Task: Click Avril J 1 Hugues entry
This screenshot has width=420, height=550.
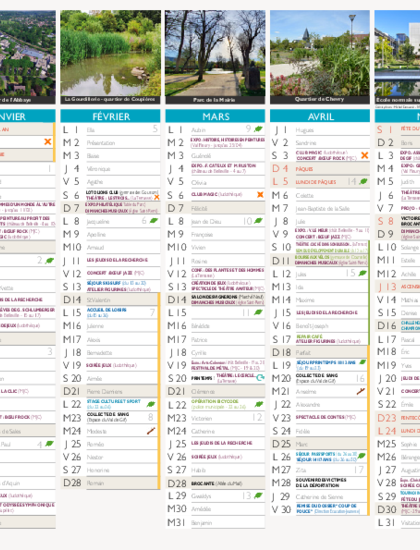Action: [305, 130]
